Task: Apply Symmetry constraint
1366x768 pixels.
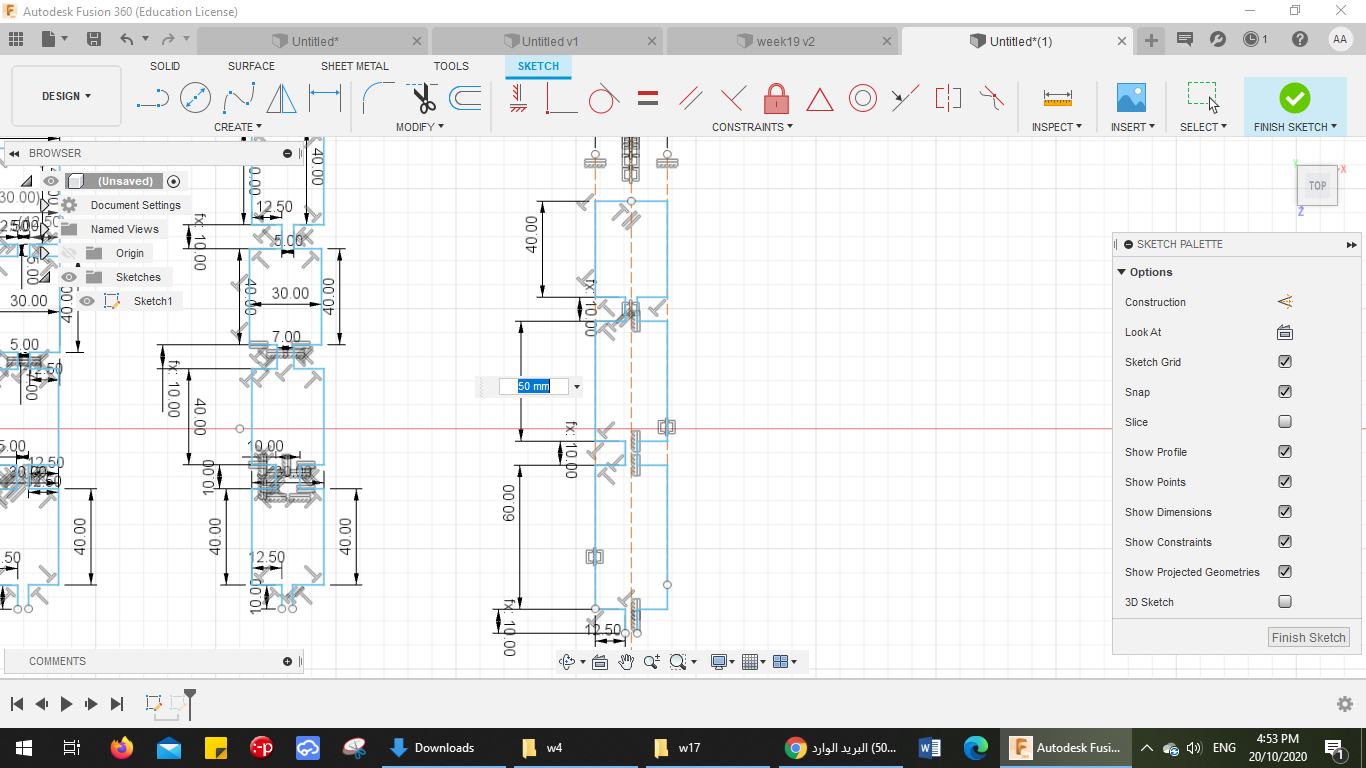Action: tap(948, 98)
